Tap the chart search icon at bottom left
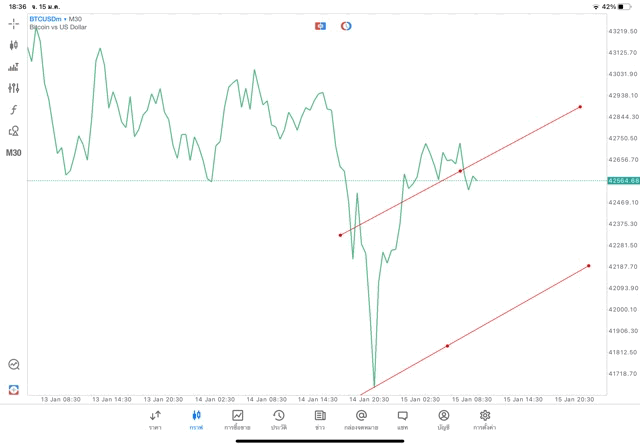The image size is (640, 447). point(14,365)
